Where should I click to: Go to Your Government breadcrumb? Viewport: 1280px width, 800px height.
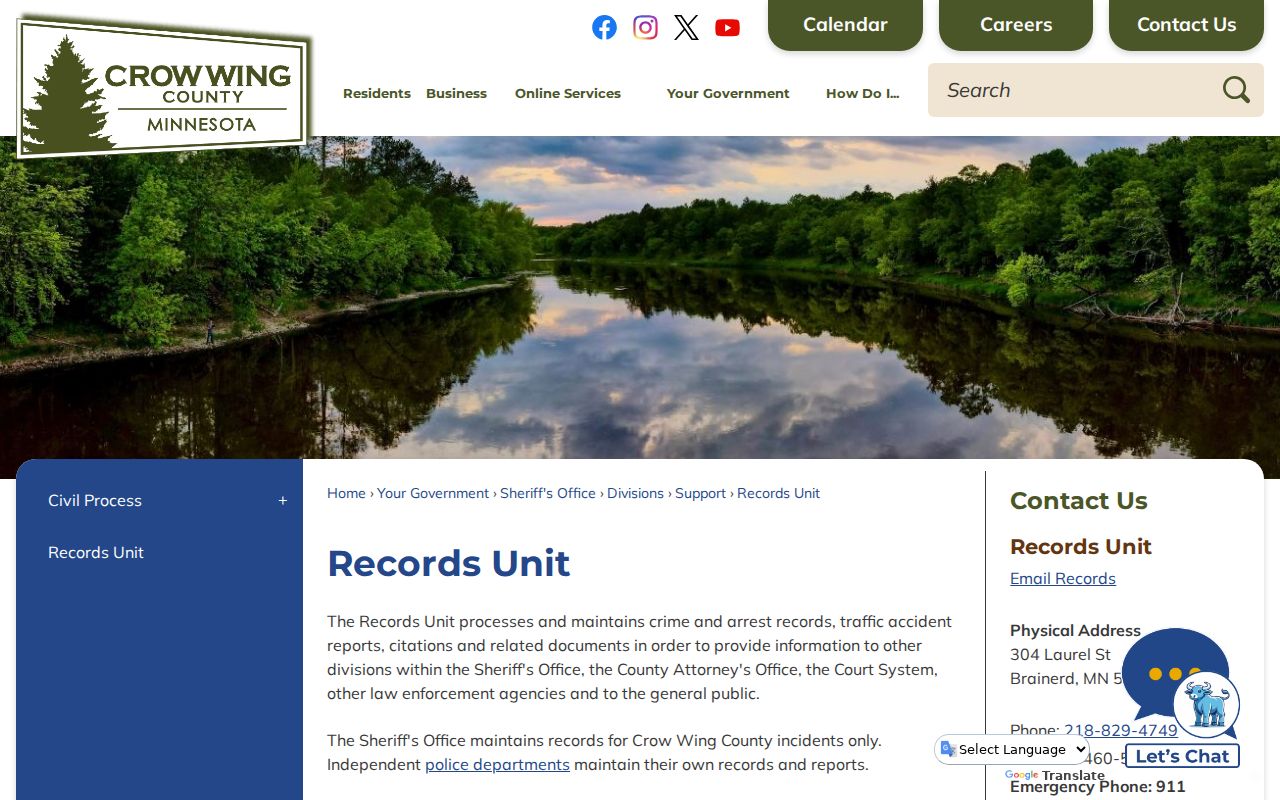[433, 493]
